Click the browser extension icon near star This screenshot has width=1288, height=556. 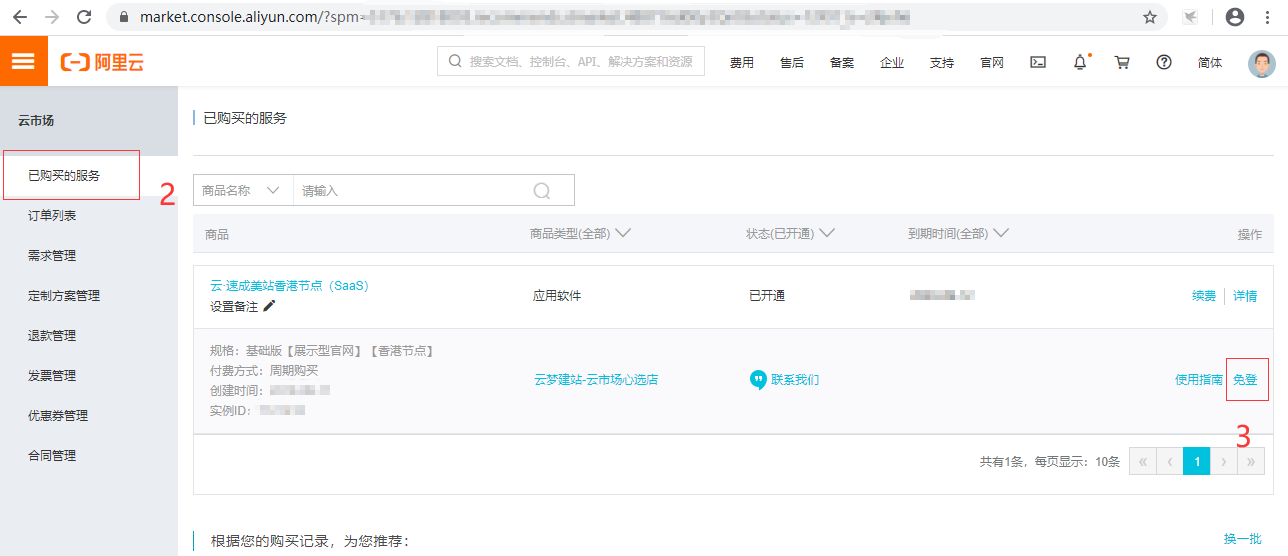pyautogui.click(x=1190, y=17)
